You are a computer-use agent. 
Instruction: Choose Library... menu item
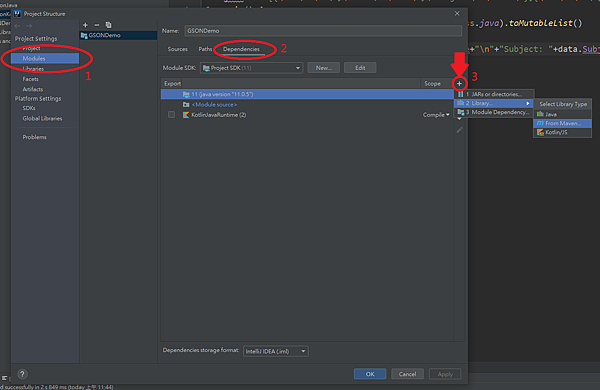click(494, 103)
